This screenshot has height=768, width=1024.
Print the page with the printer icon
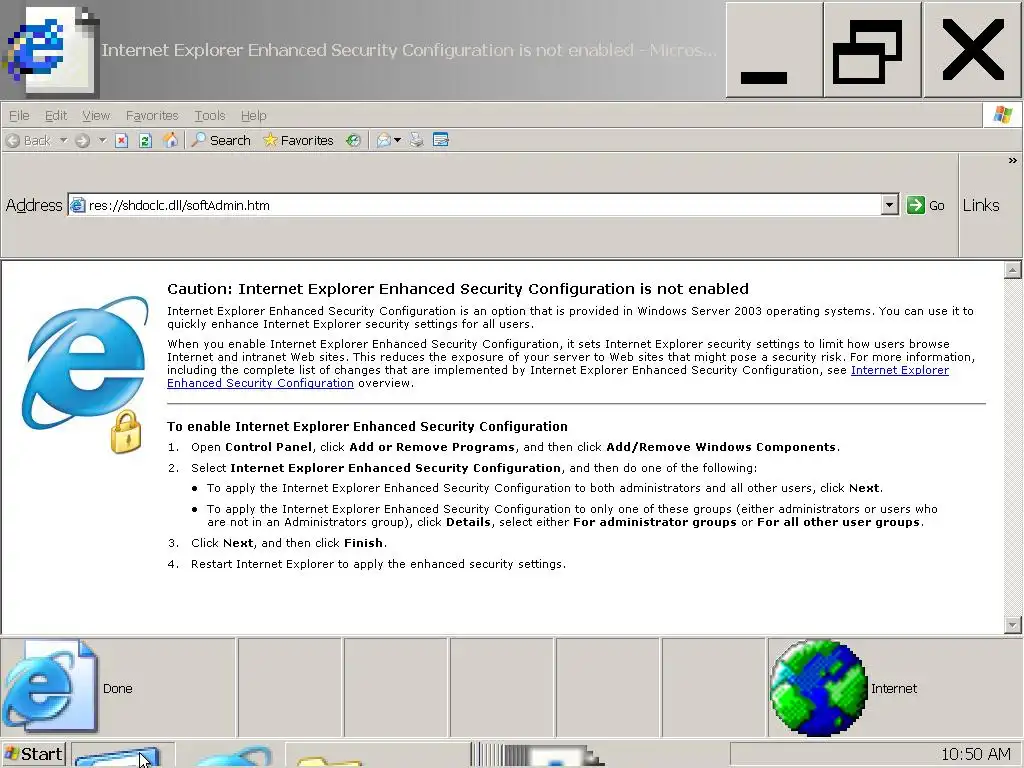point(417,140)
